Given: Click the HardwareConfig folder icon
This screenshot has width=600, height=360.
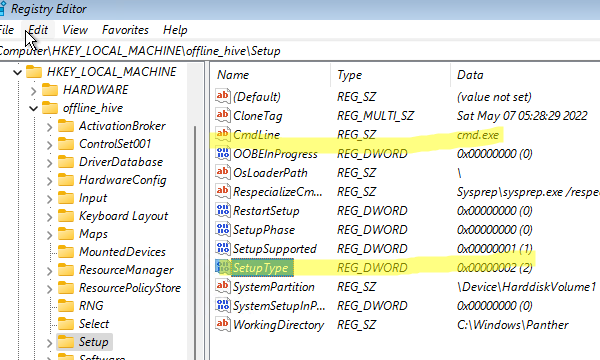Looking at the screenshot, I should (66, 179).
